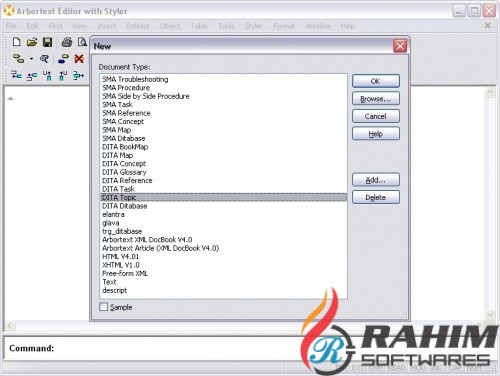Open the Window menu

click(x=318, y=26)
